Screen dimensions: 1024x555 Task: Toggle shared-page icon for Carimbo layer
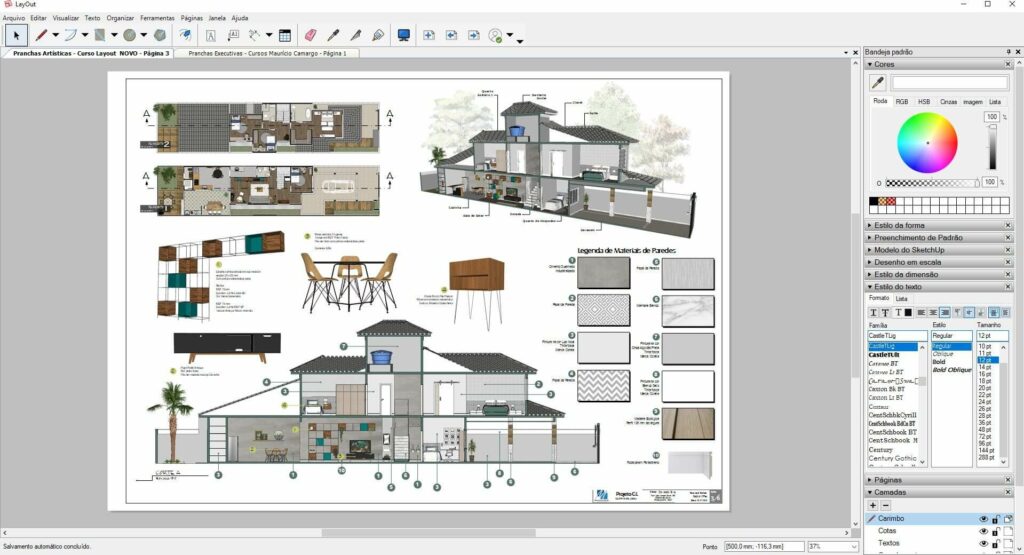1008,519
